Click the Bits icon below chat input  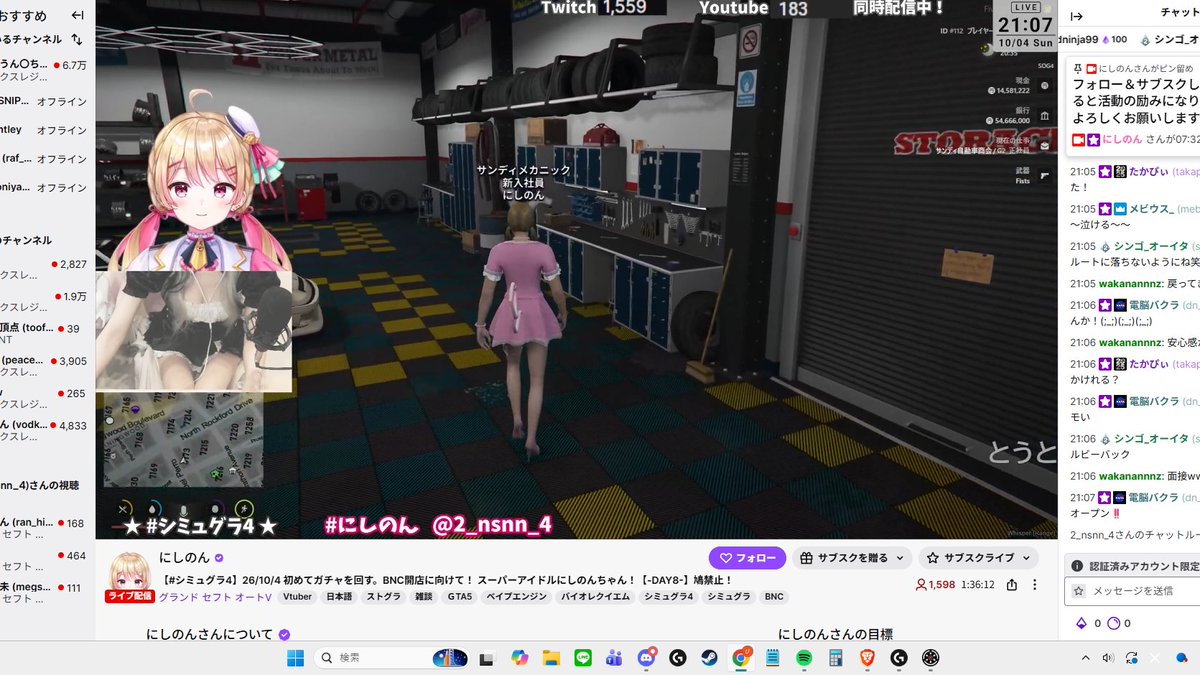[x=1081, y=623]
